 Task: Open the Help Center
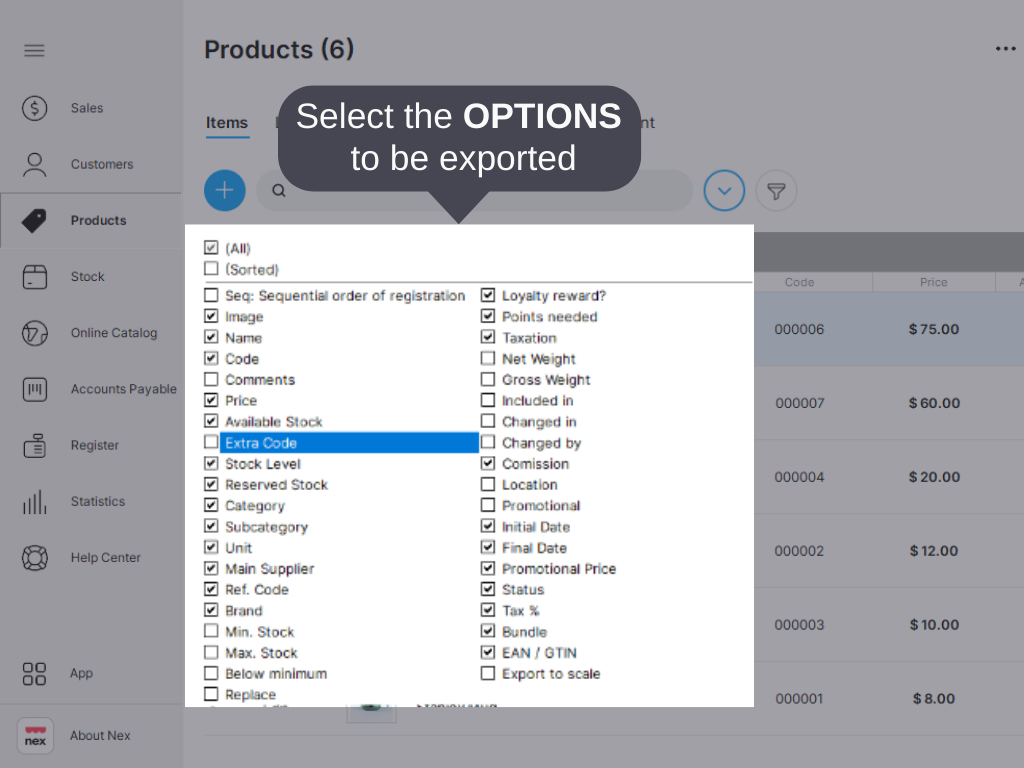[x=35, y=558]
